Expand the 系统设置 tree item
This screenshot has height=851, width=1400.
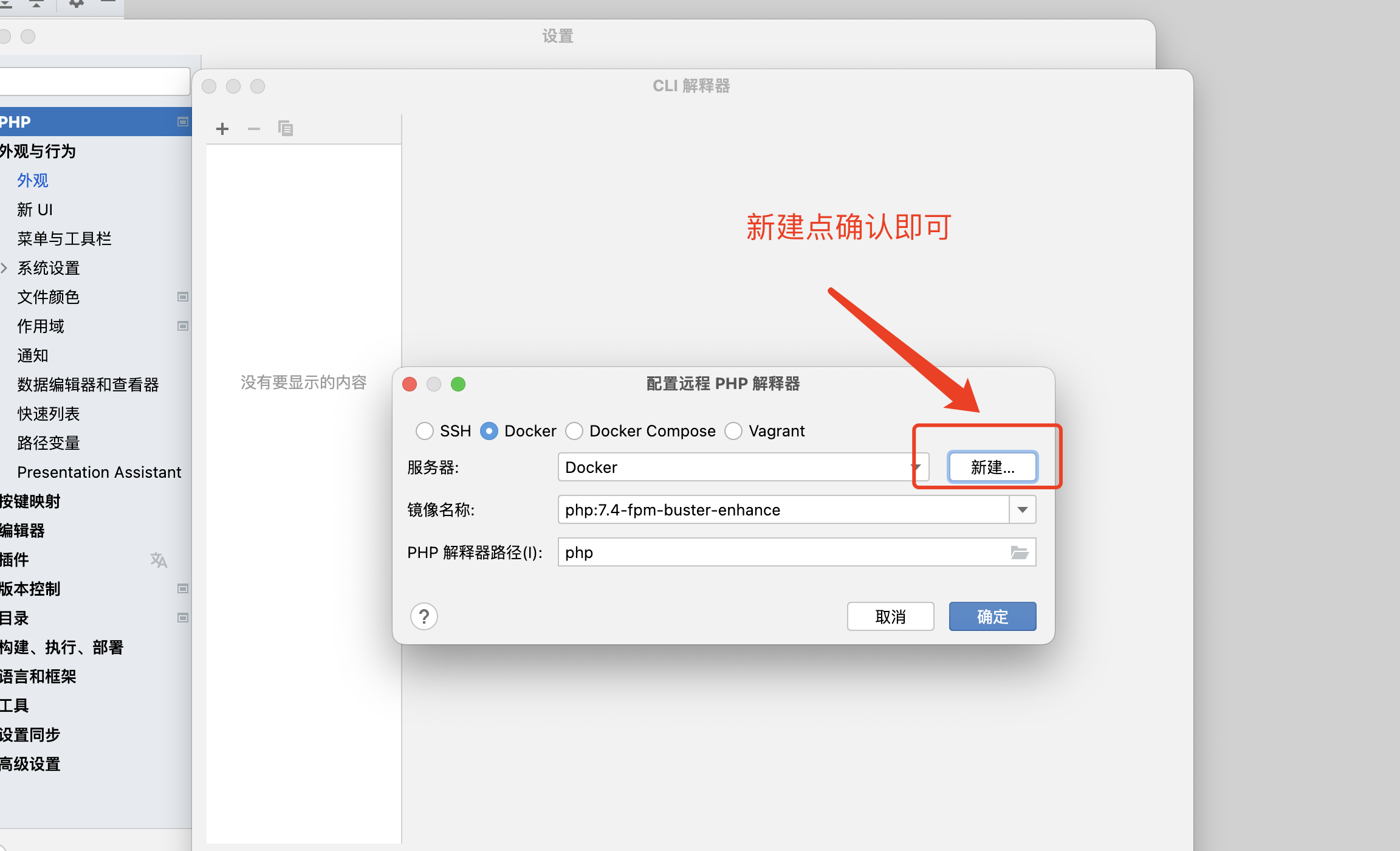[5, 268]
